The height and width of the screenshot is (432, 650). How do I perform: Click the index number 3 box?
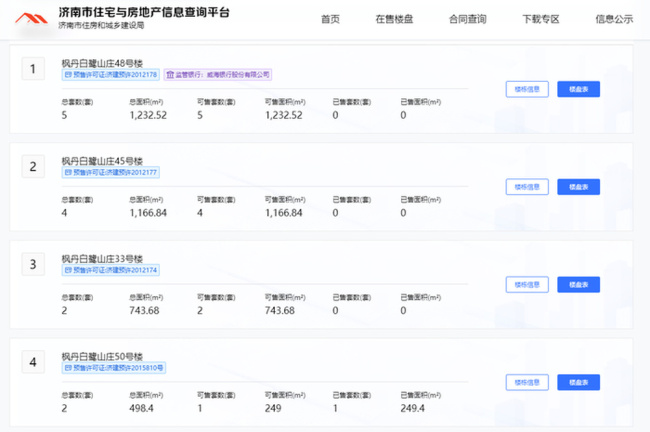click(x=33, y=265)
